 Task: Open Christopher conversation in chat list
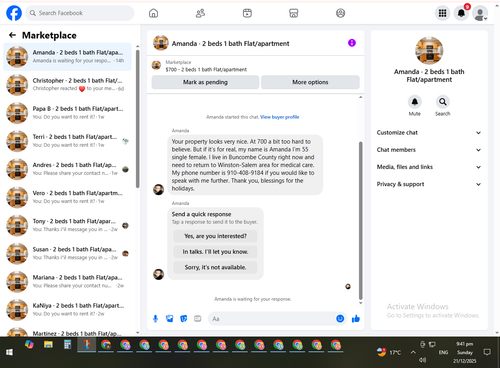coord(67,85)
